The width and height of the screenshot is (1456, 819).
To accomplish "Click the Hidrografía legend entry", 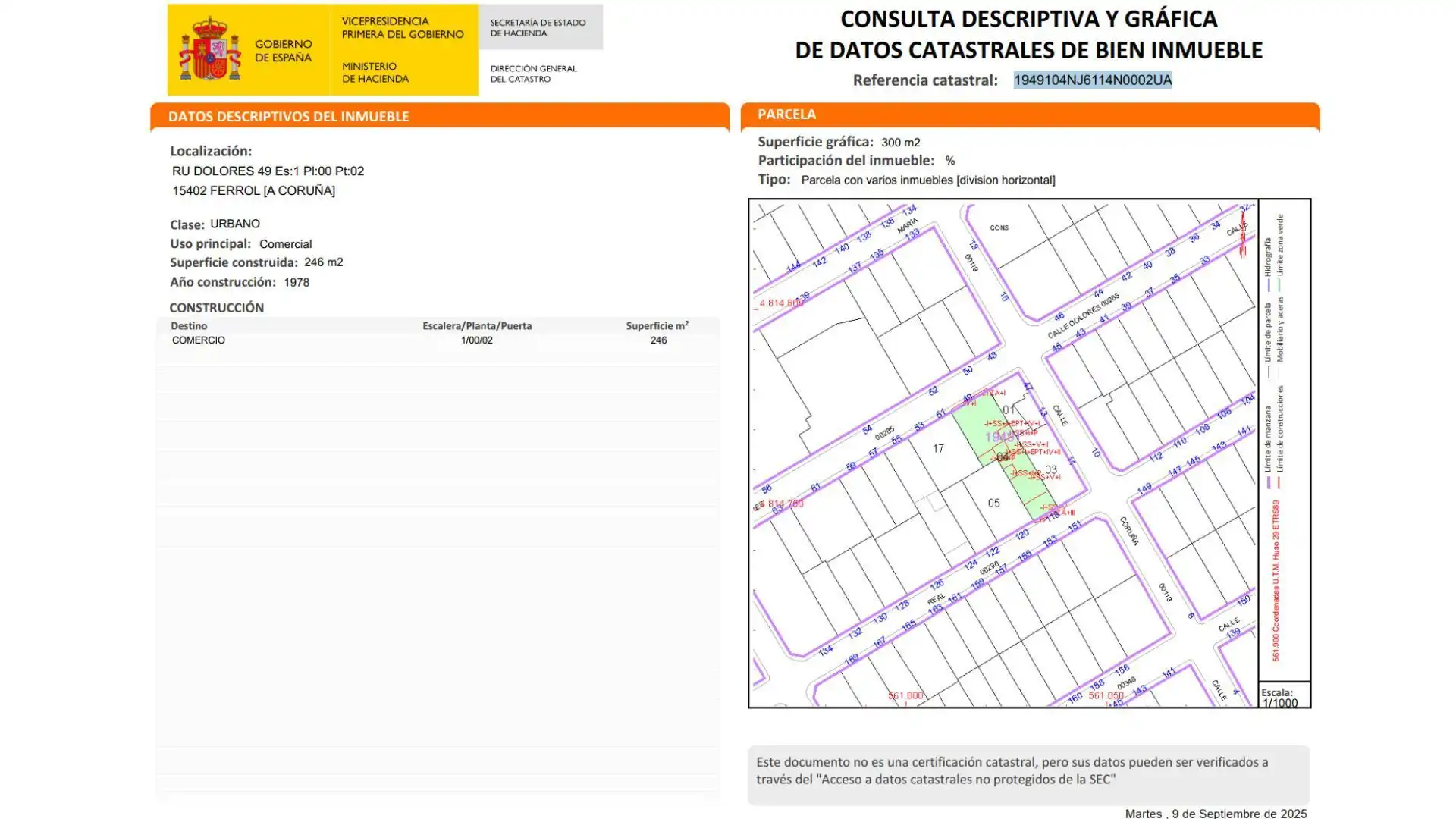I will click(x=1268, y=265).
